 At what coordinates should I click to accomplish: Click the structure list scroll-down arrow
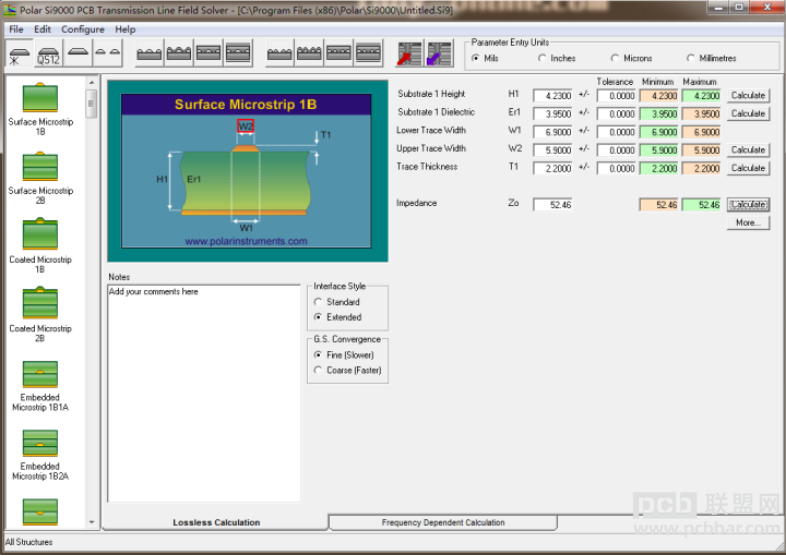click(x=91, y=522)
